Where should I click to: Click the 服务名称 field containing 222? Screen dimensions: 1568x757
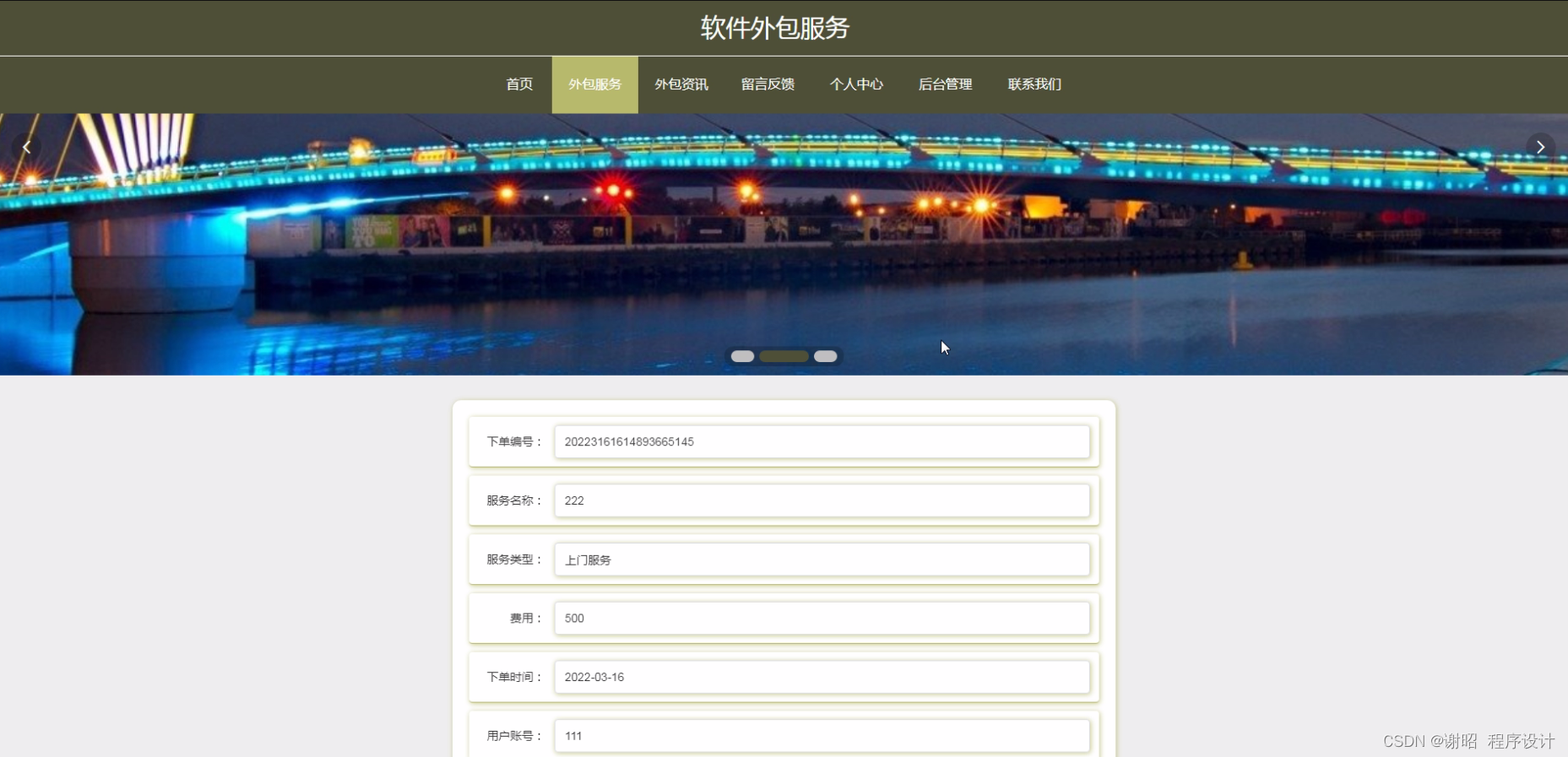click(x=822, y=500)
